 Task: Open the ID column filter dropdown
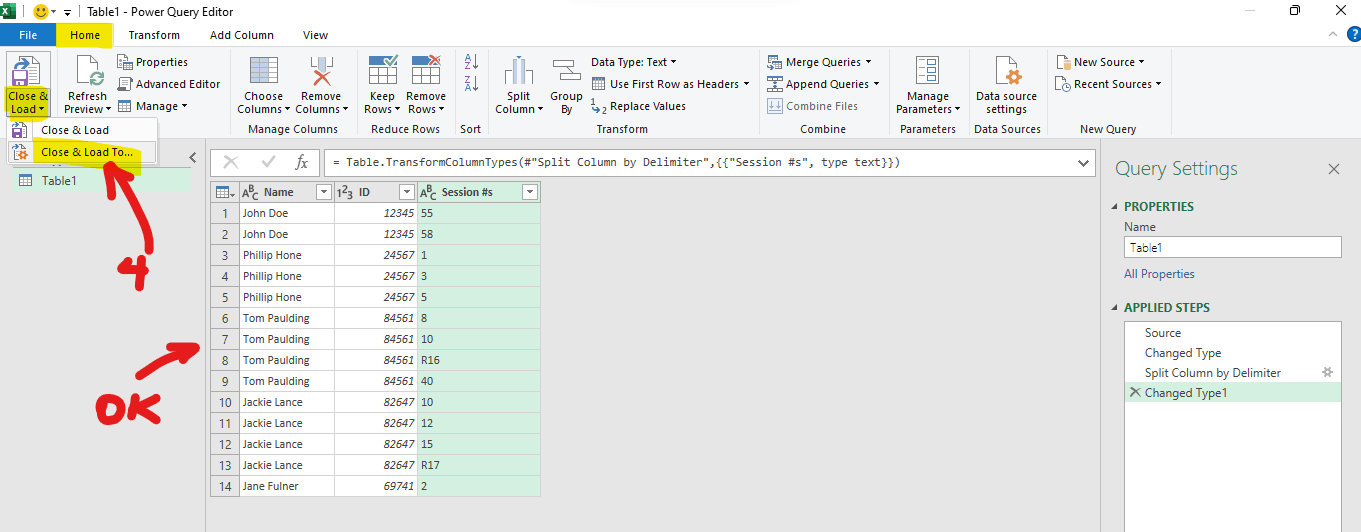(x=406, y=192)
